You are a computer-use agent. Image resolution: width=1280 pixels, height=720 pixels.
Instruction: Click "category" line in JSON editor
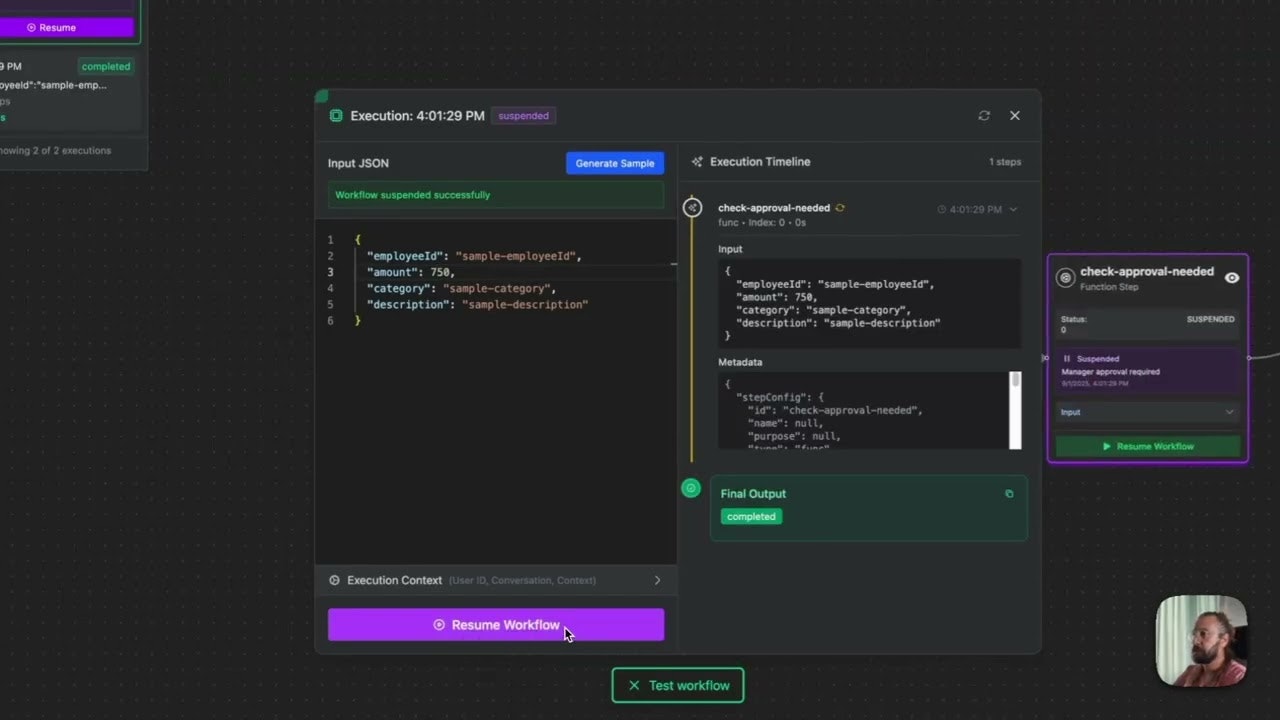pos(461,288)
